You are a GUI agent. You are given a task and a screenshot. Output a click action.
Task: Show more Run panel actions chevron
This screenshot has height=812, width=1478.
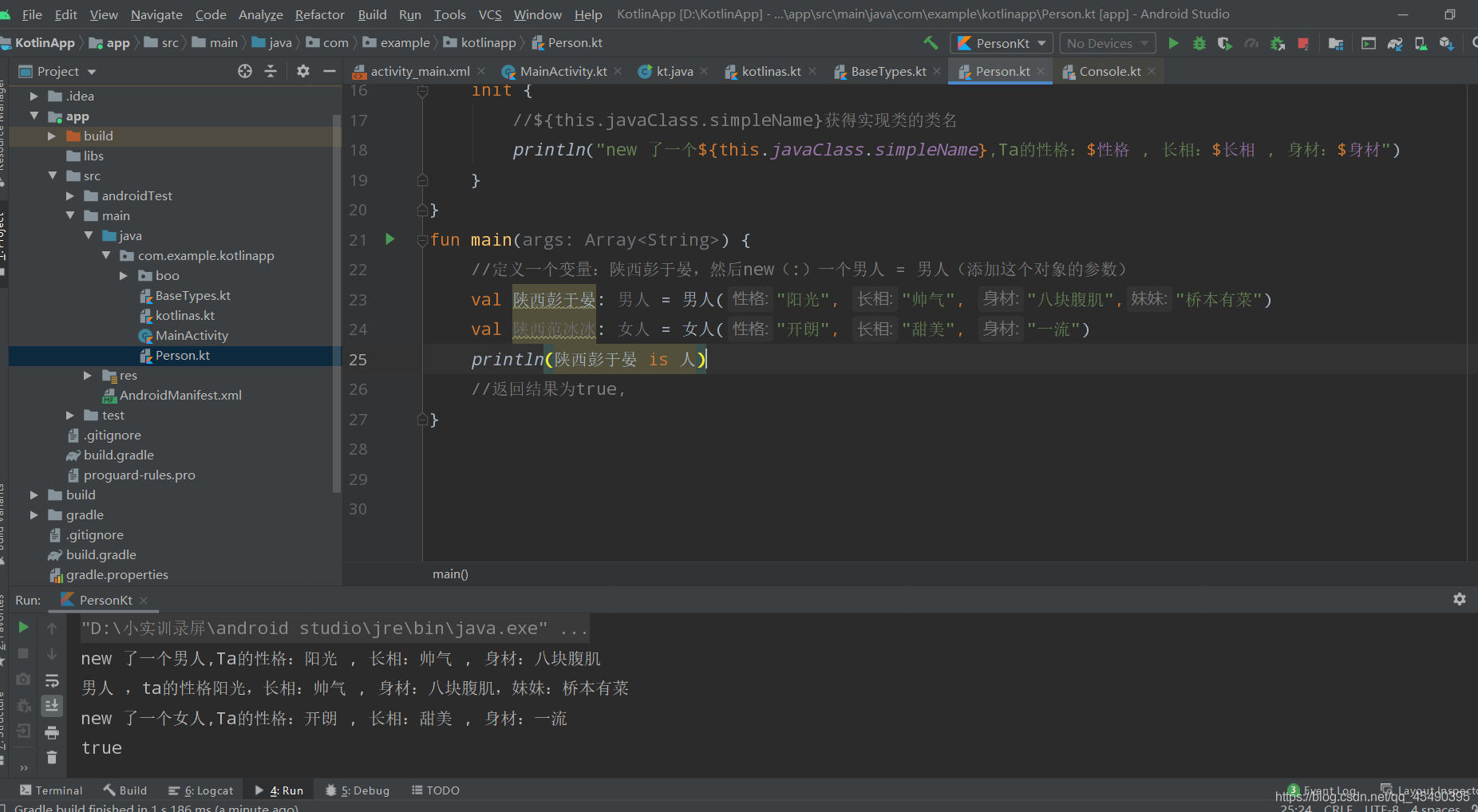click(x=24, y=767)
